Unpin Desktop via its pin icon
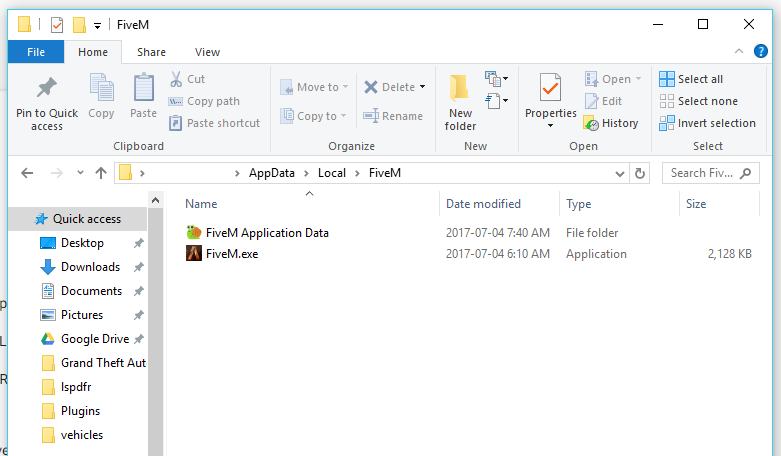This screenshot has width=781, height=456. [138, 243]
